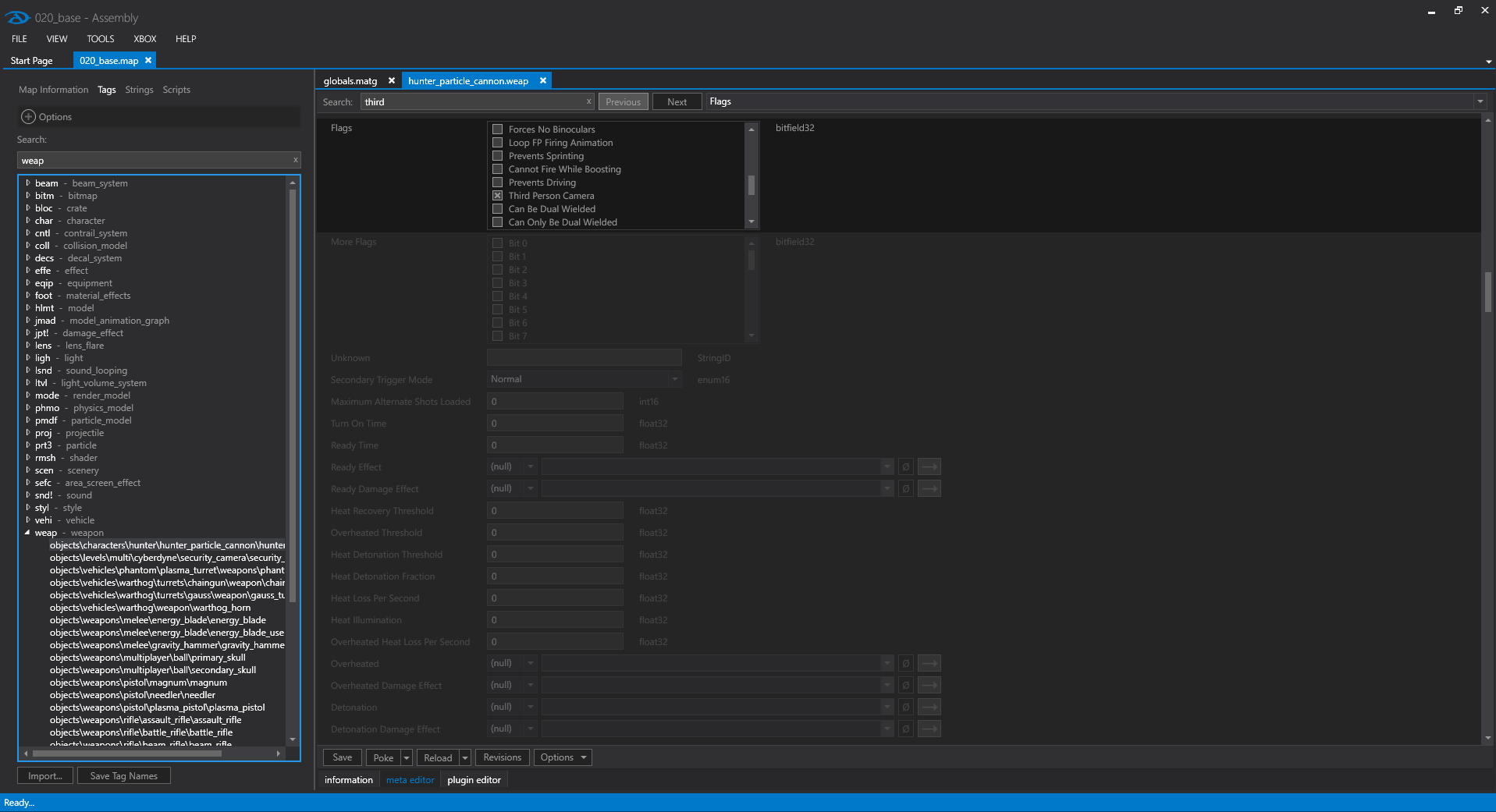1496x812 pixels.
Task: Jump to the Detonation Damage Effect tag
Action: point(929,729)
